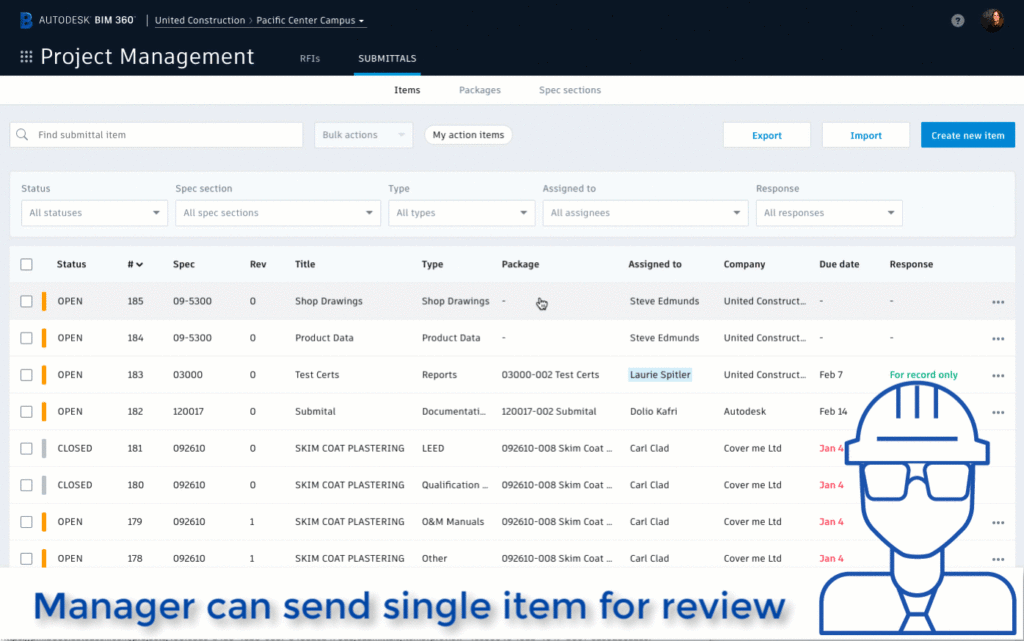This screenshot has height=641, width=1024.
Task: Open more options for item 185
Action: point(998,302)
